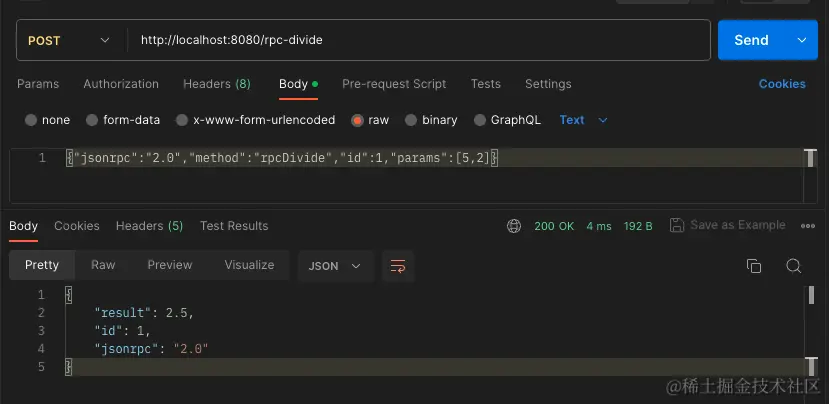Open search in response via magnifier icon
The width and height of the screenshot is (829, 404).
tap(794, 265)
